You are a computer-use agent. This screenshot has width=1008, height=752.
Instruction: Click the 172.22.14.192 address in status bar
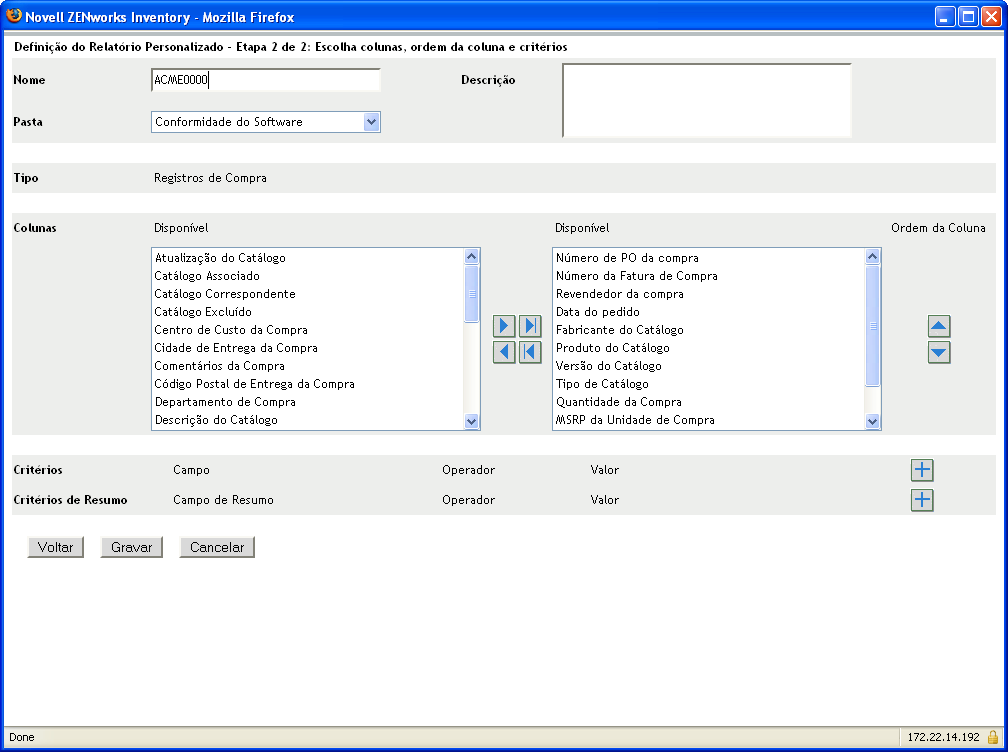[x=943, y=737]
